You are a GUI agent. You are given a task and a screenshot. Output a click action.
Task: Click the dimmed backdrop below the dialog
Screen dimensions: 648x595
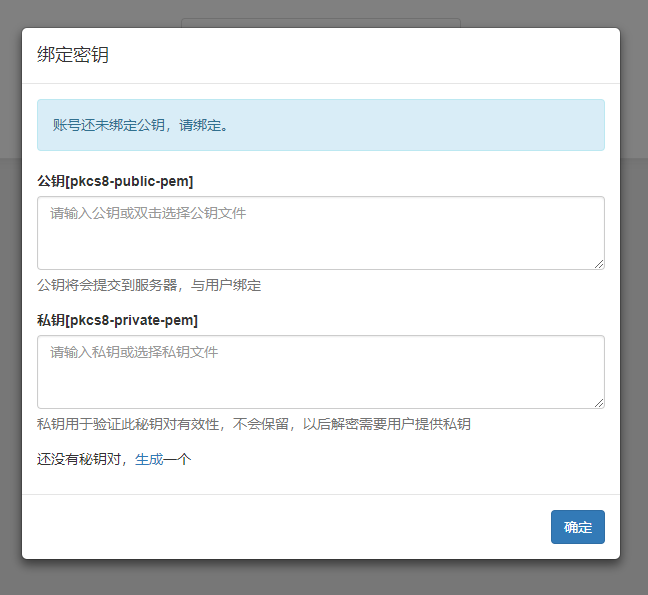pos(320,578)
